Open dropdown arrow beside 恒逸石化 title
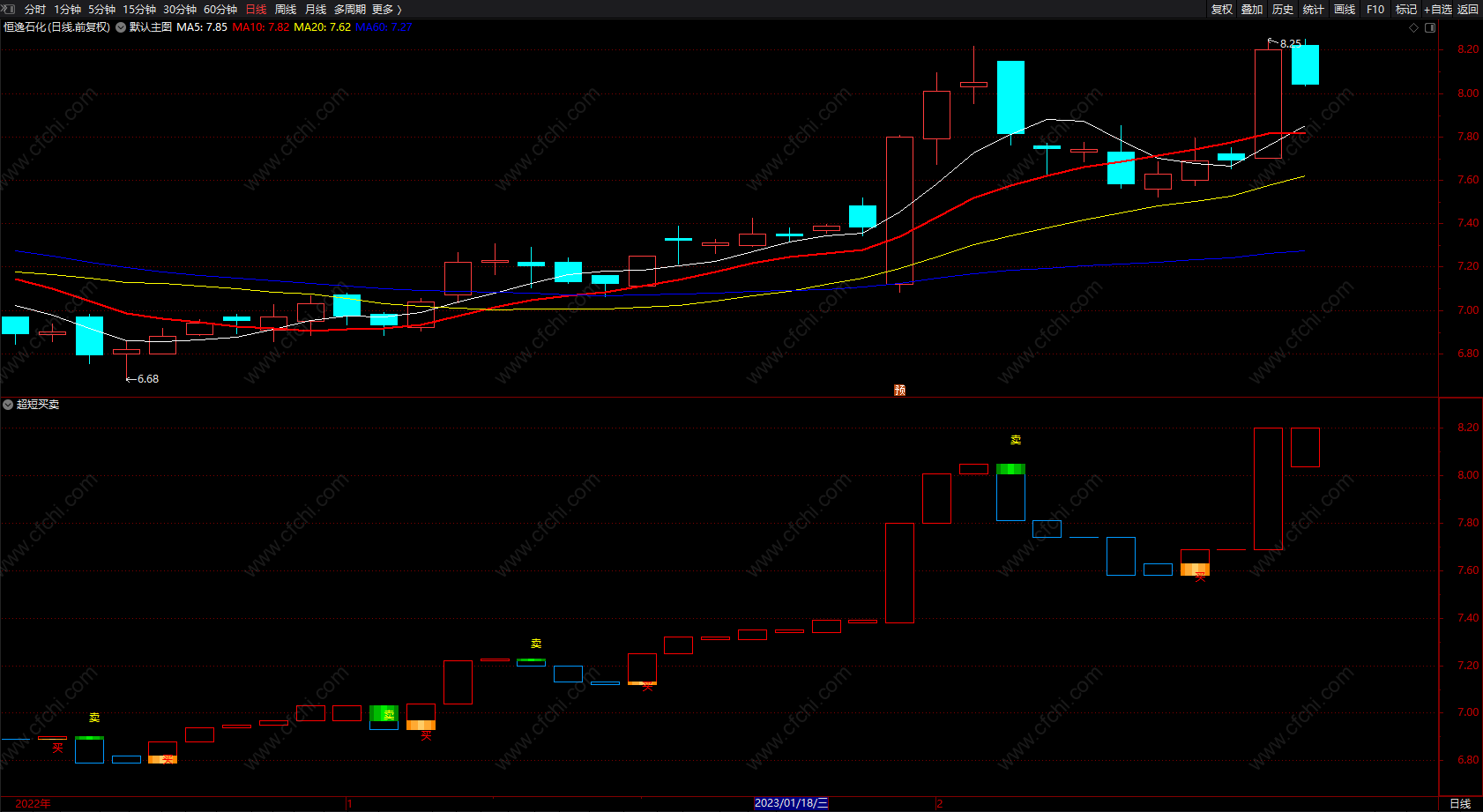1483x812 pixels. 121,27
